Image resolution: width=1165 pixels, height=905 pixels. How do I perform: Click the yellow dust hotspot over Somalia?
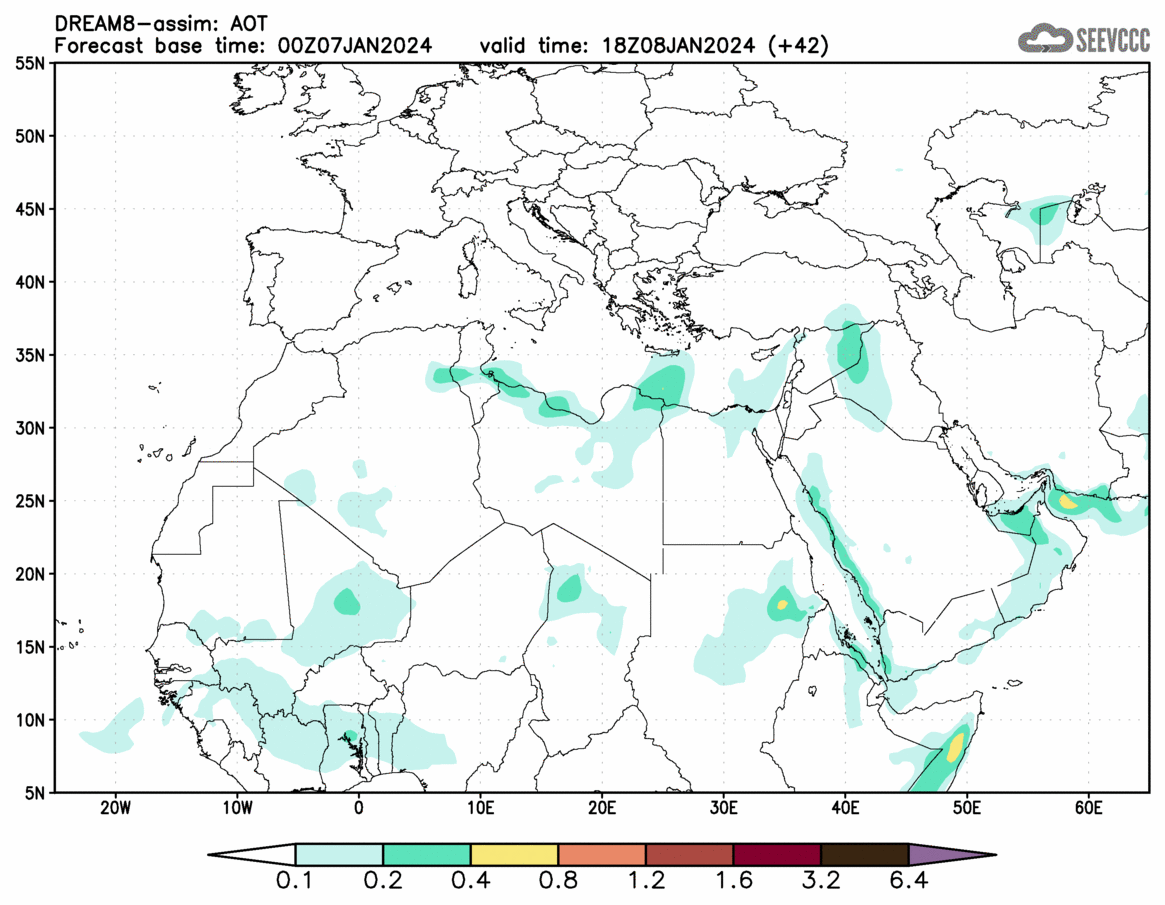click(955, 747)
